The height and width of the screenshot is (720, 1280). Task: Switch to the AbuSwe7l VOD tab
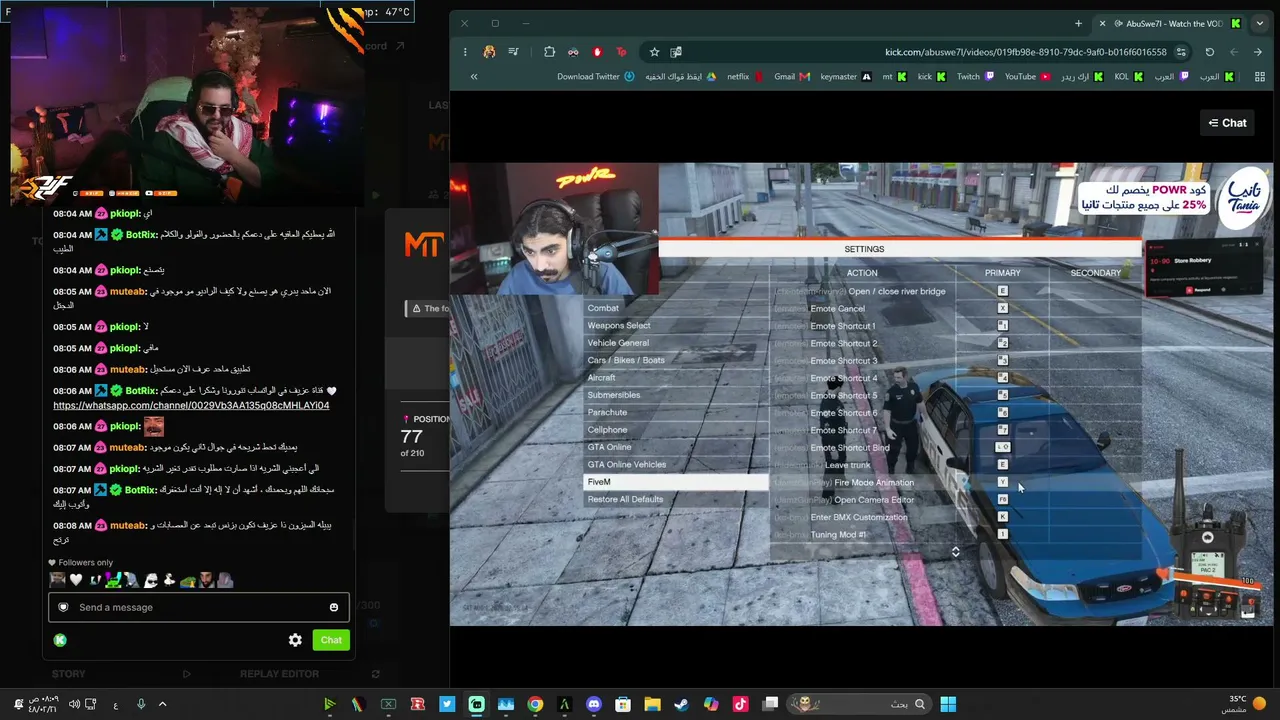1170,23
